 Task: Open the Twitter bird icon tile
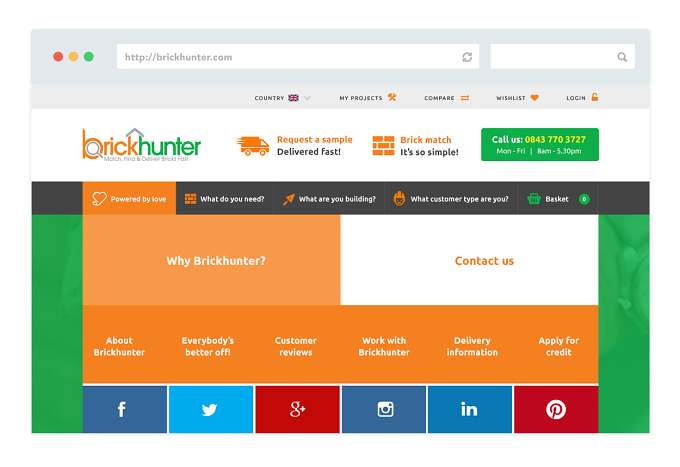click(211, 409)
